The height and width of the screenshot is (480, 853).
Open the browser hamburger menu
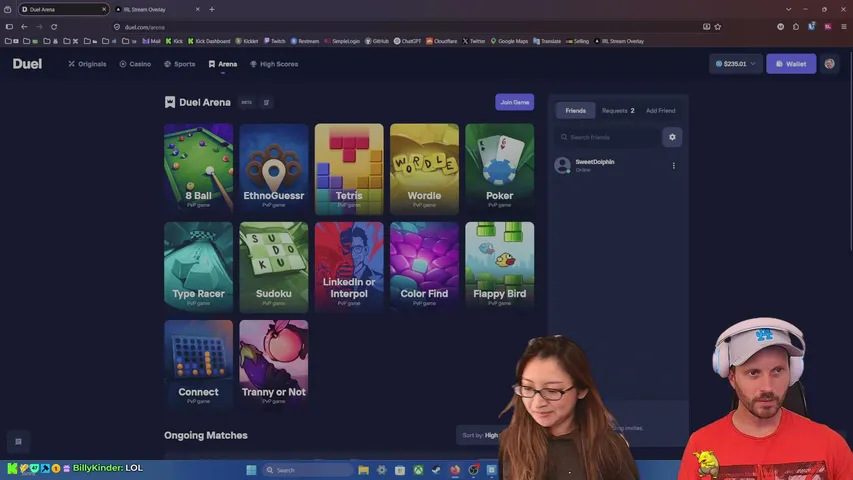click(x=844, y=27)
